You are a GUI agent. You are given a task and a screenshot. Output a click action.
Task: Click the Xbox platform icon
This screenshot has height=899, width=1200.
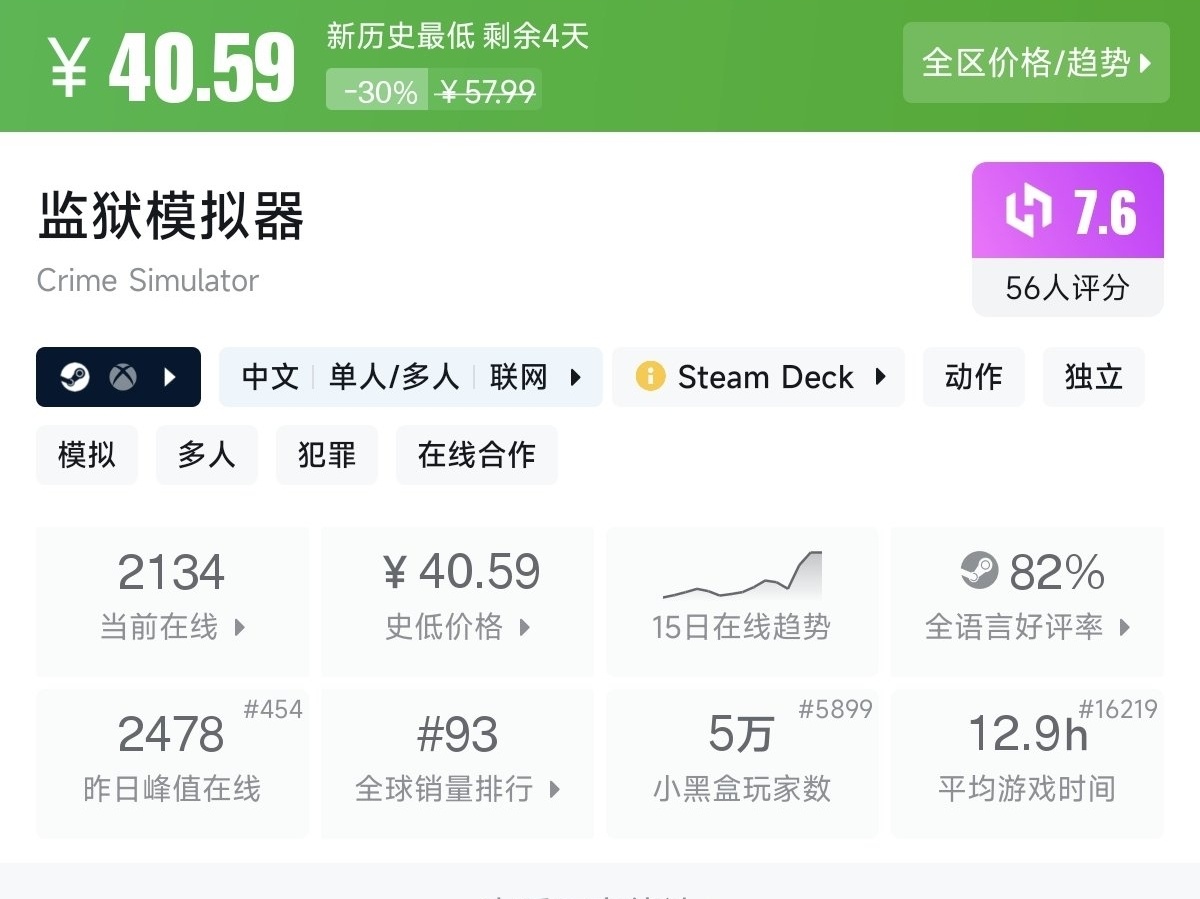tap(123, 377)
